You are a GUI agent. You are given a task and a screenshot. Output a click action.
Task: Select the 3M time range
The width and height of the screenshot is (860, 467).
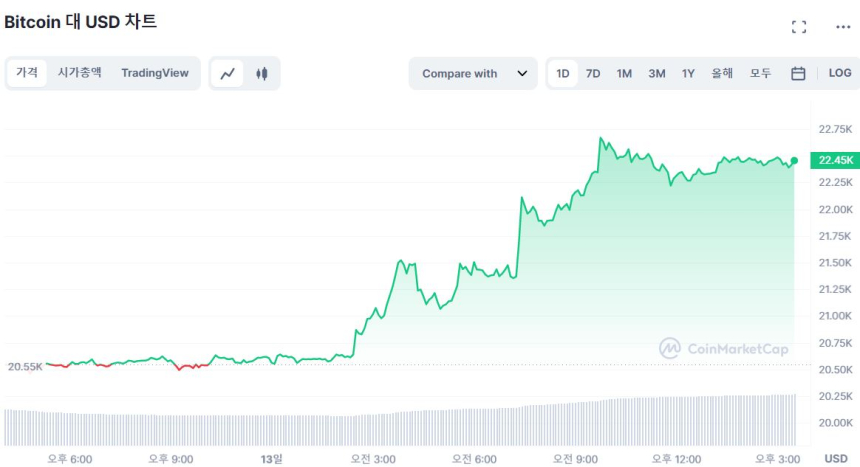click(656, 73)
